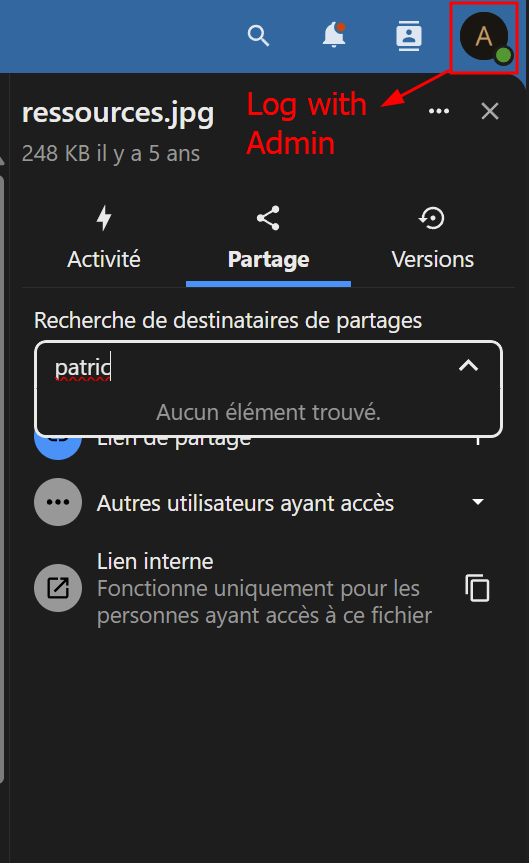
Task: Open the search magnifier in header
Action: coord(258,36)
